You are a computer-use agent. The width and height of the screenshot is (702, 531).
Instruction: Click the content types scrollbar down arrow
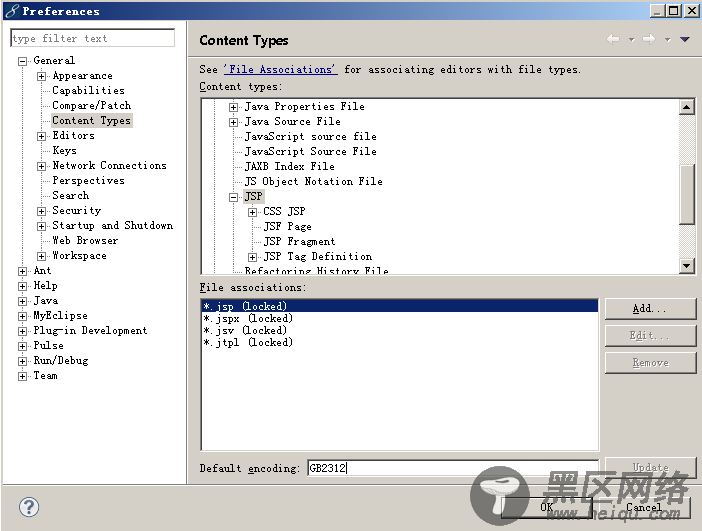point(686,266)
